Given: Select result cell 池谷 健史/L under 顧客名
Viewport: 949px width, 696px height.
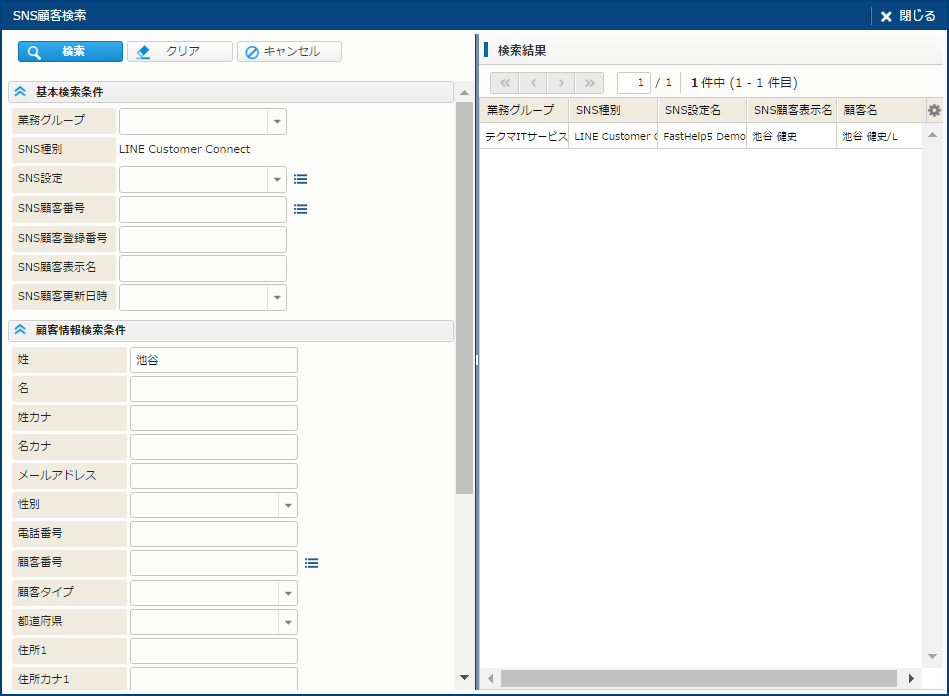Looking at the screenshot, I should point(879,137).
